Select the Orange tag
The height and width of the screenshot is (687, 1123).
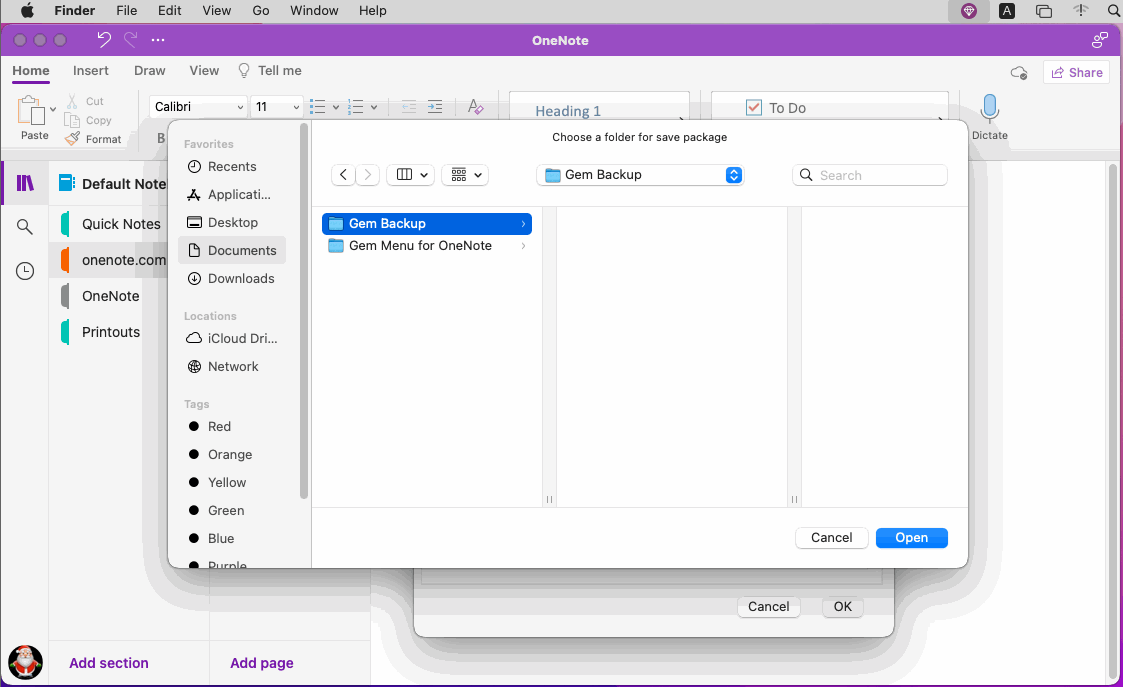pos(232,454)
